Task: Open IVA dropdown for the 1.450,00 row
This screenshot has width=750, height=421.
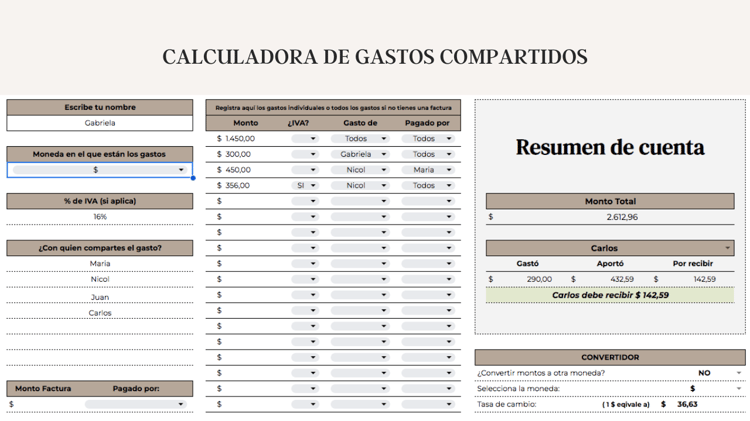Action: coord(305,139)
